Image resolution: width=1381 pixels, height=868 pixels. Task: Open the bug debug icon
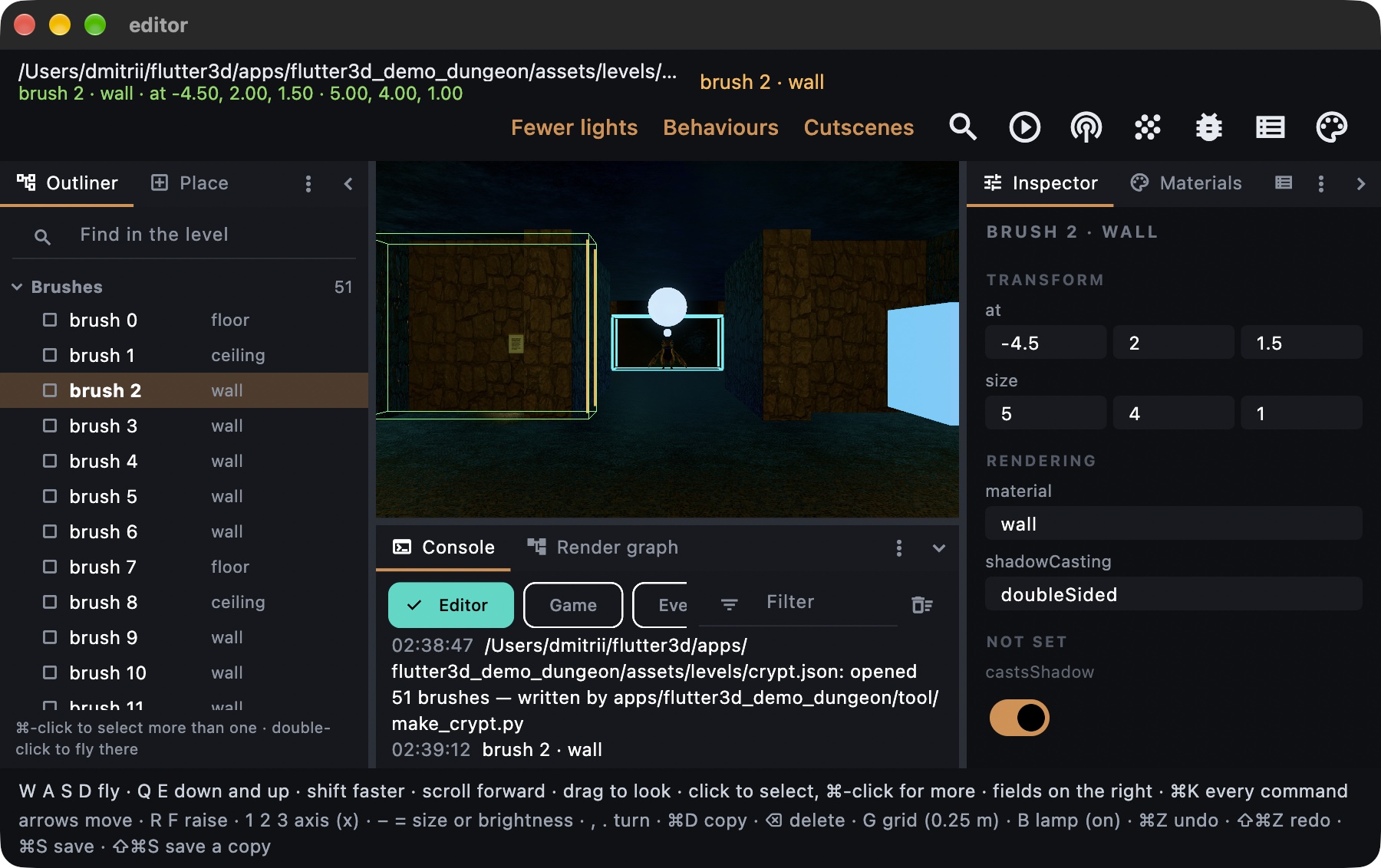(x=1208, y=127)
